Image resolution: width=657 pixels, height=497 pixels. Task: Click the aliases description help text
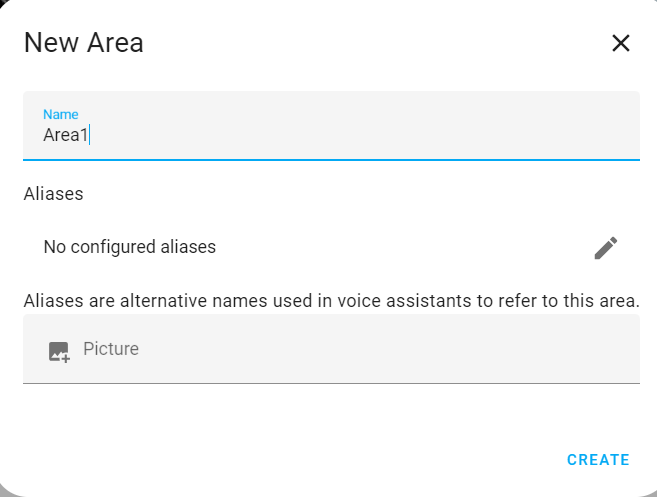(x=331, y=301)
